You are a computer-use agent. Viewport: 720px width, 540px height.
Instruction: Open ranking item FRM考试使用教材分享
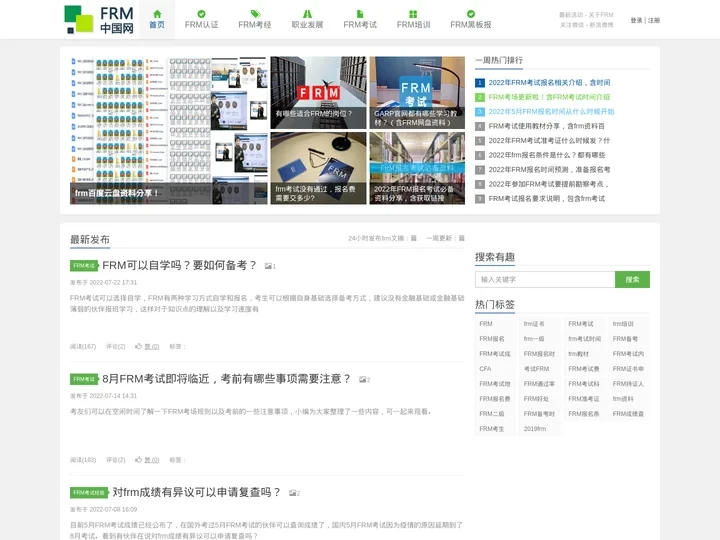tap(546, 126)
